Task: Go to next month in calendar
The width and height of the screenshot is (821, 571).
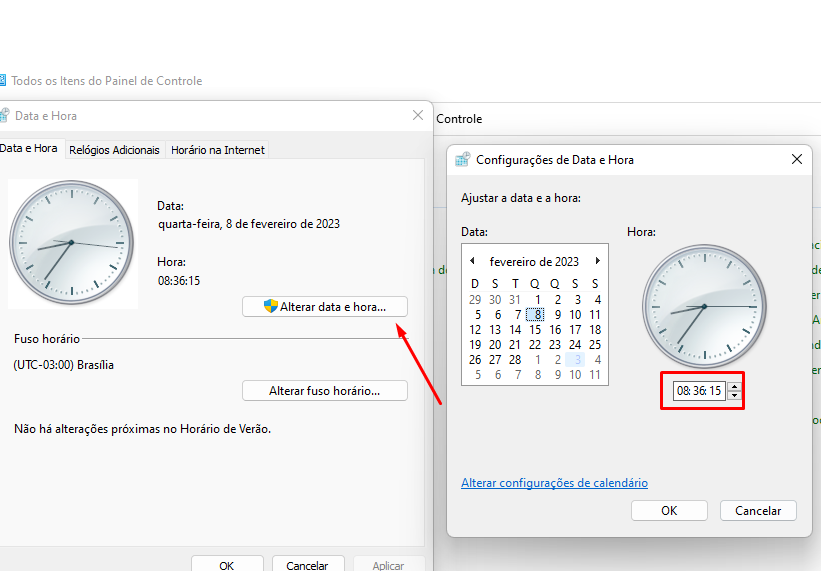Action: [597, 261]
